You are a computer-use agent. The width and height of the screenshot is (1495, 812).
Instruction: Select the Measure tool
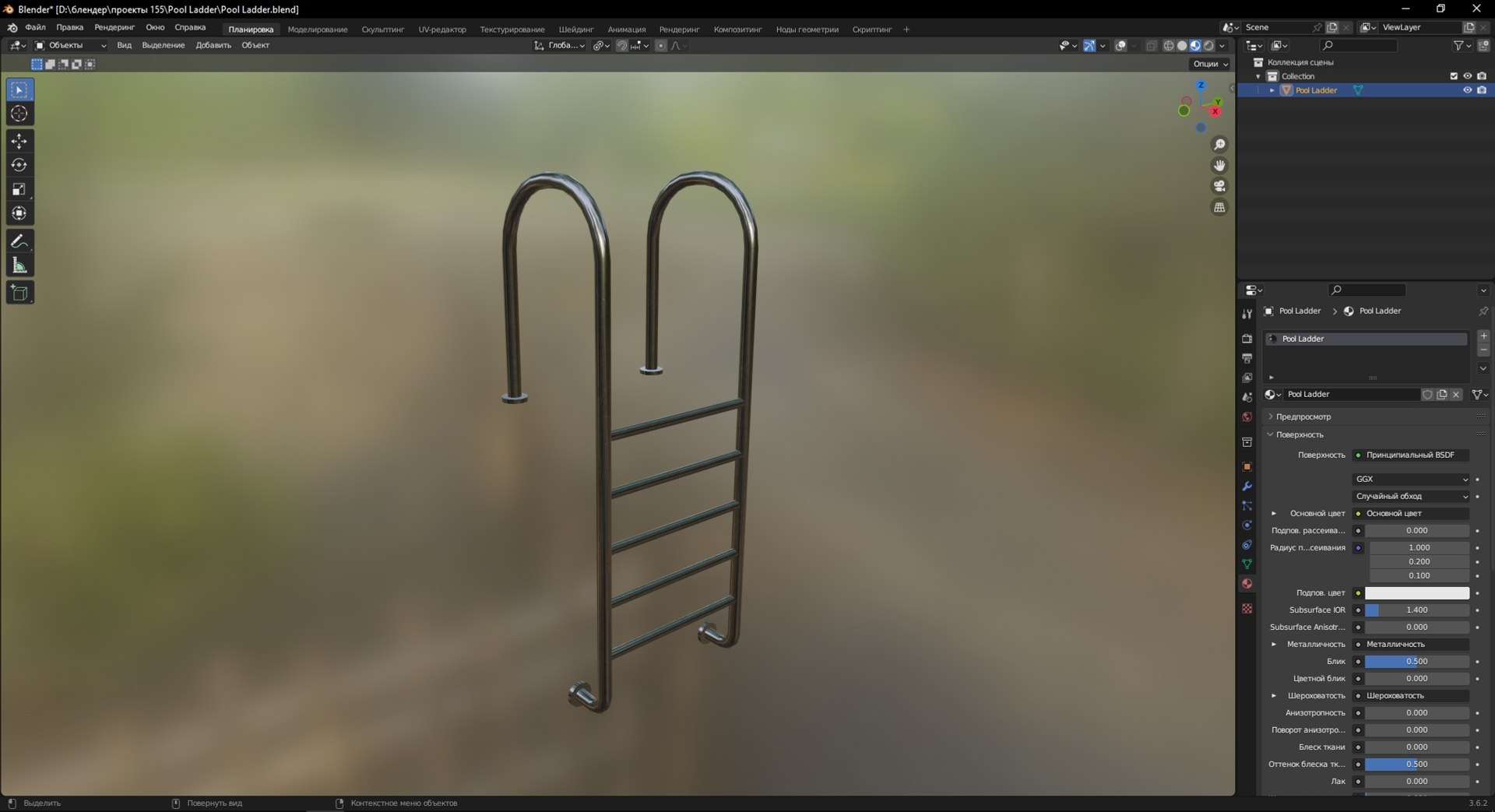click(19, 265)
